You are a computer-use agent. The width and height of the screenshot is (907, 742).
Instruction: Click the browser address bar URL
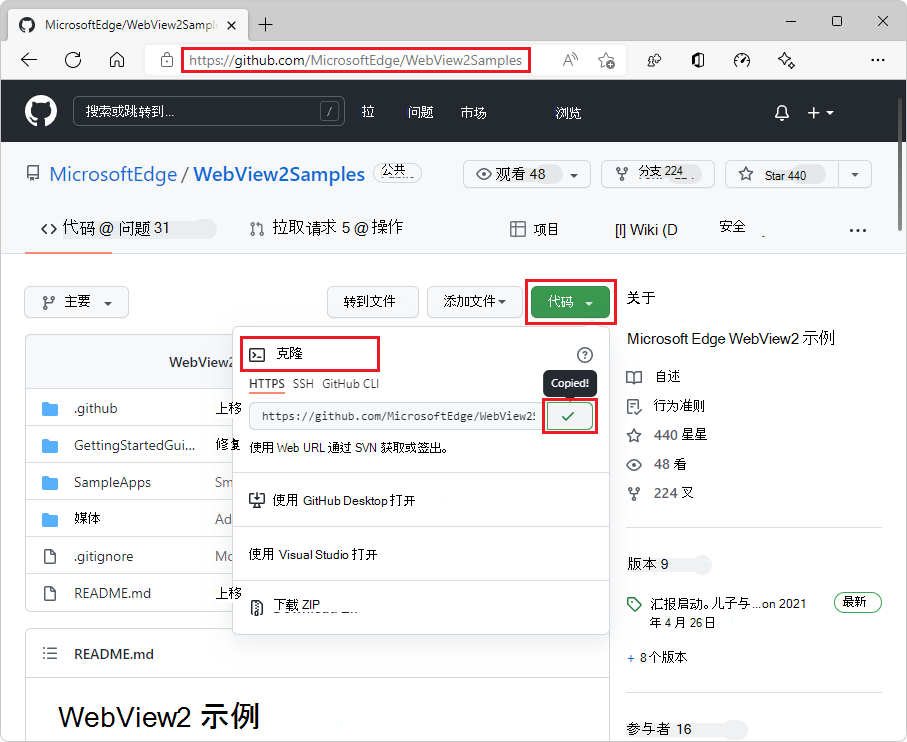(x=355, y=60)
